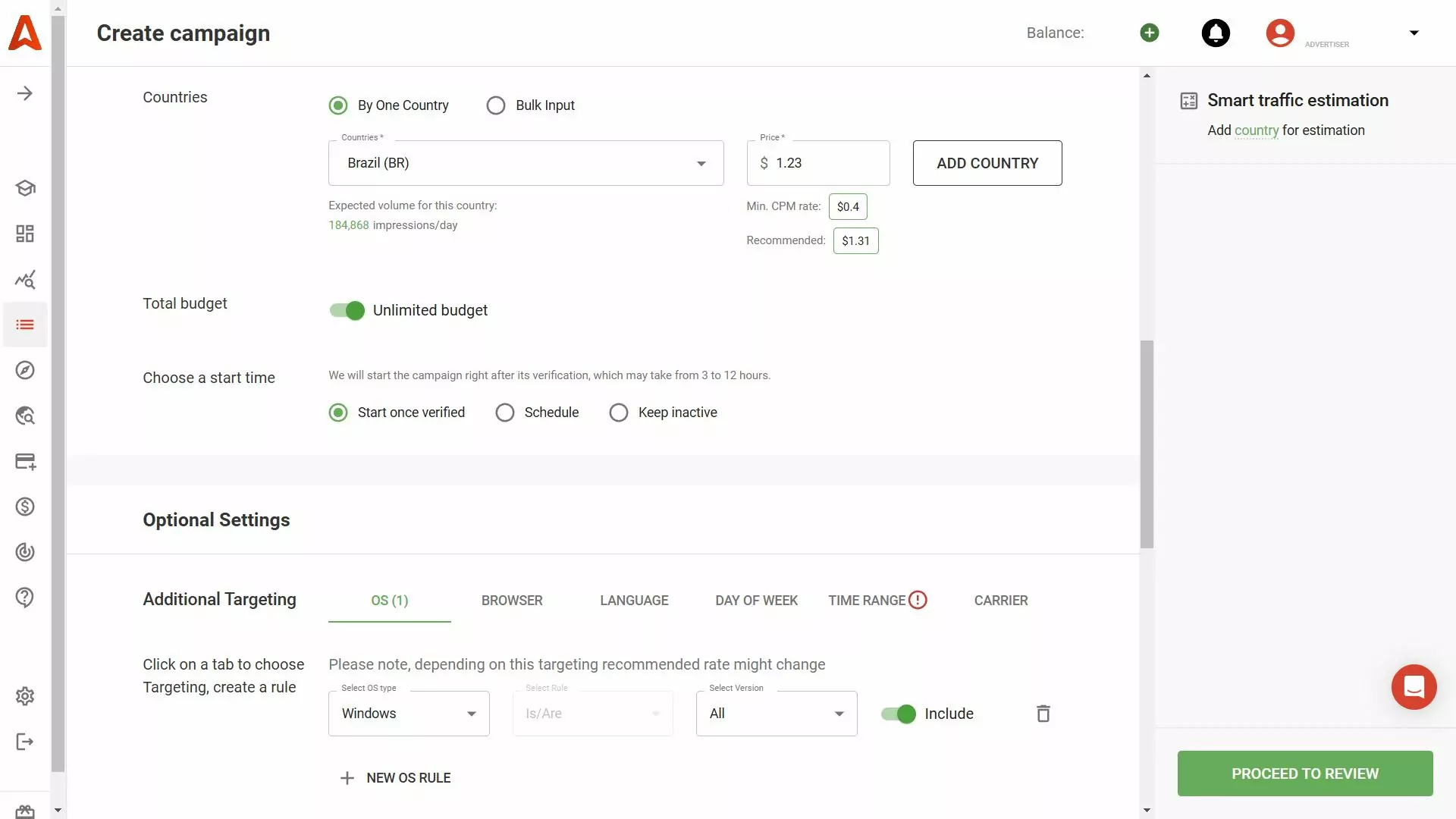Open the settings gear in sidebar

click(x=25, y=696)
